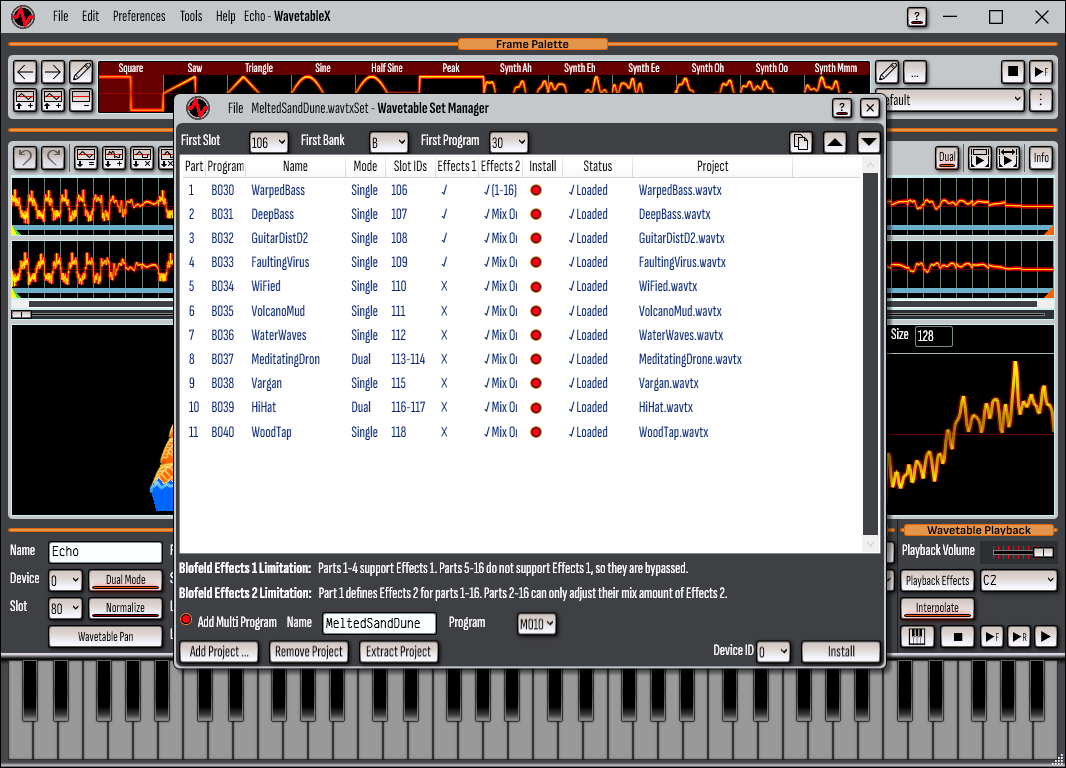Toggle Effects 1 check for GuitarDistD2
This screenshot has width=1066, height=768.
point(444,239)
